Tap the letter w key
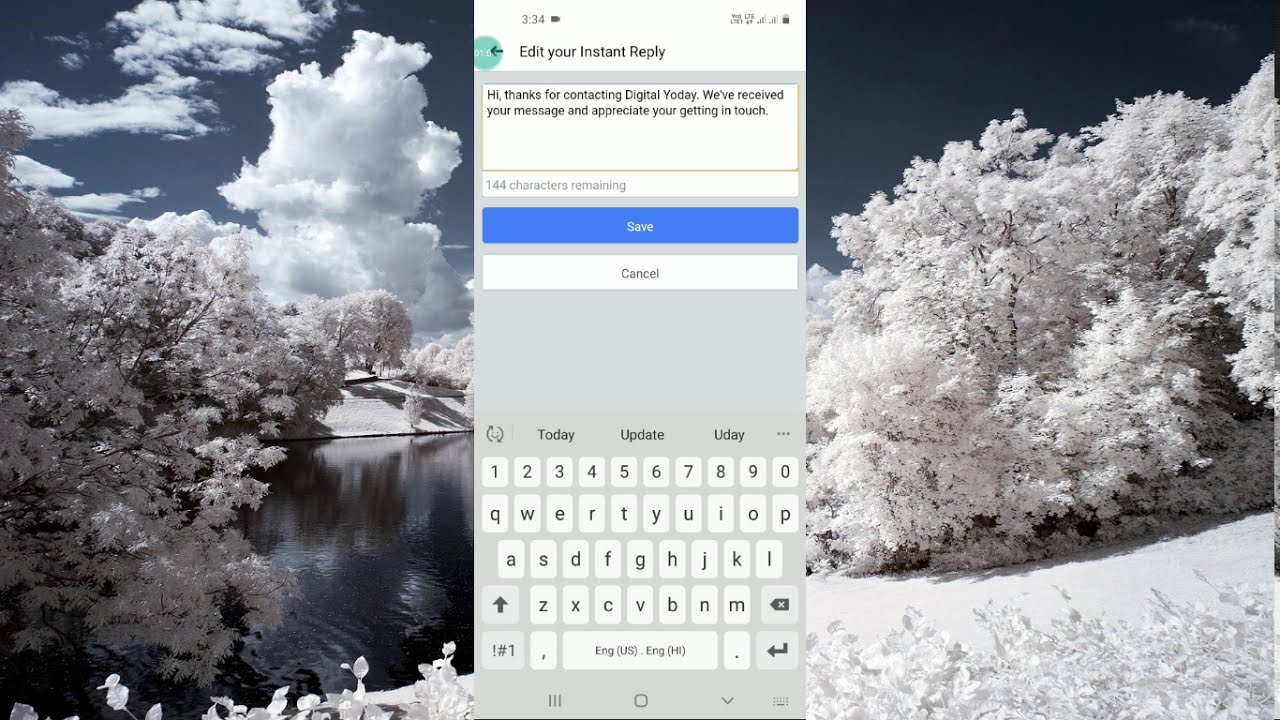 point(527,514)
